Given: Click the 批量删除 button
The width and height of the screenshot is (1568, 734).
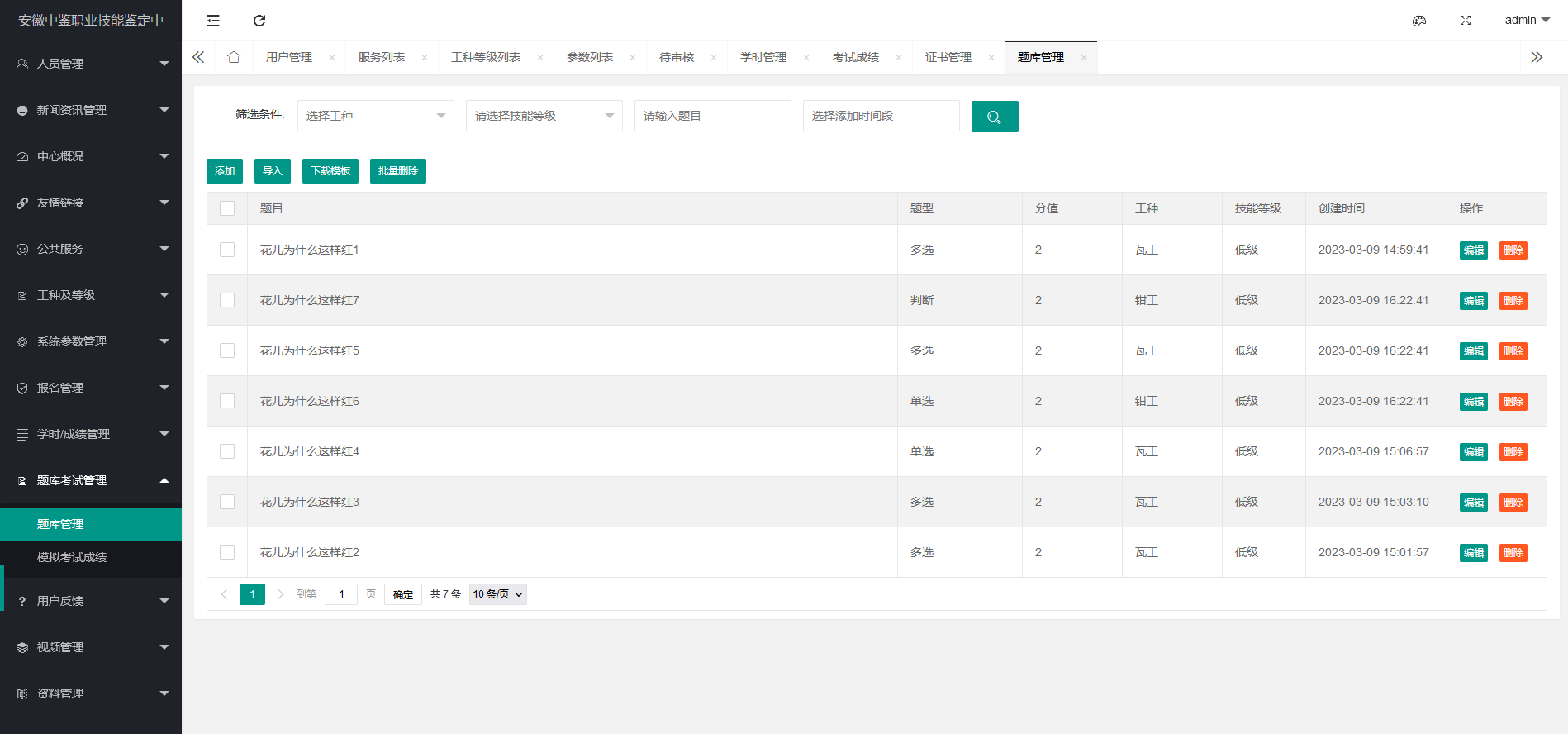Looking at the screenshot, I should 398,171.
